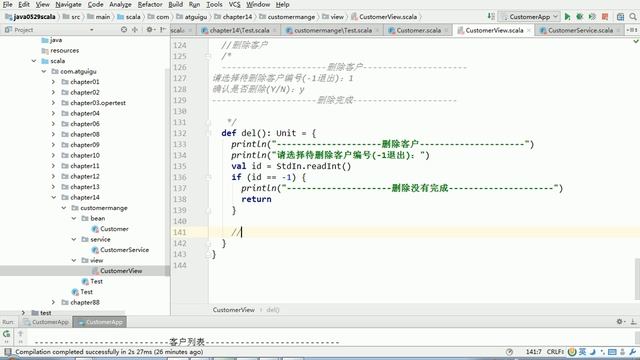Collapse all icon in Project panel header

135,30
